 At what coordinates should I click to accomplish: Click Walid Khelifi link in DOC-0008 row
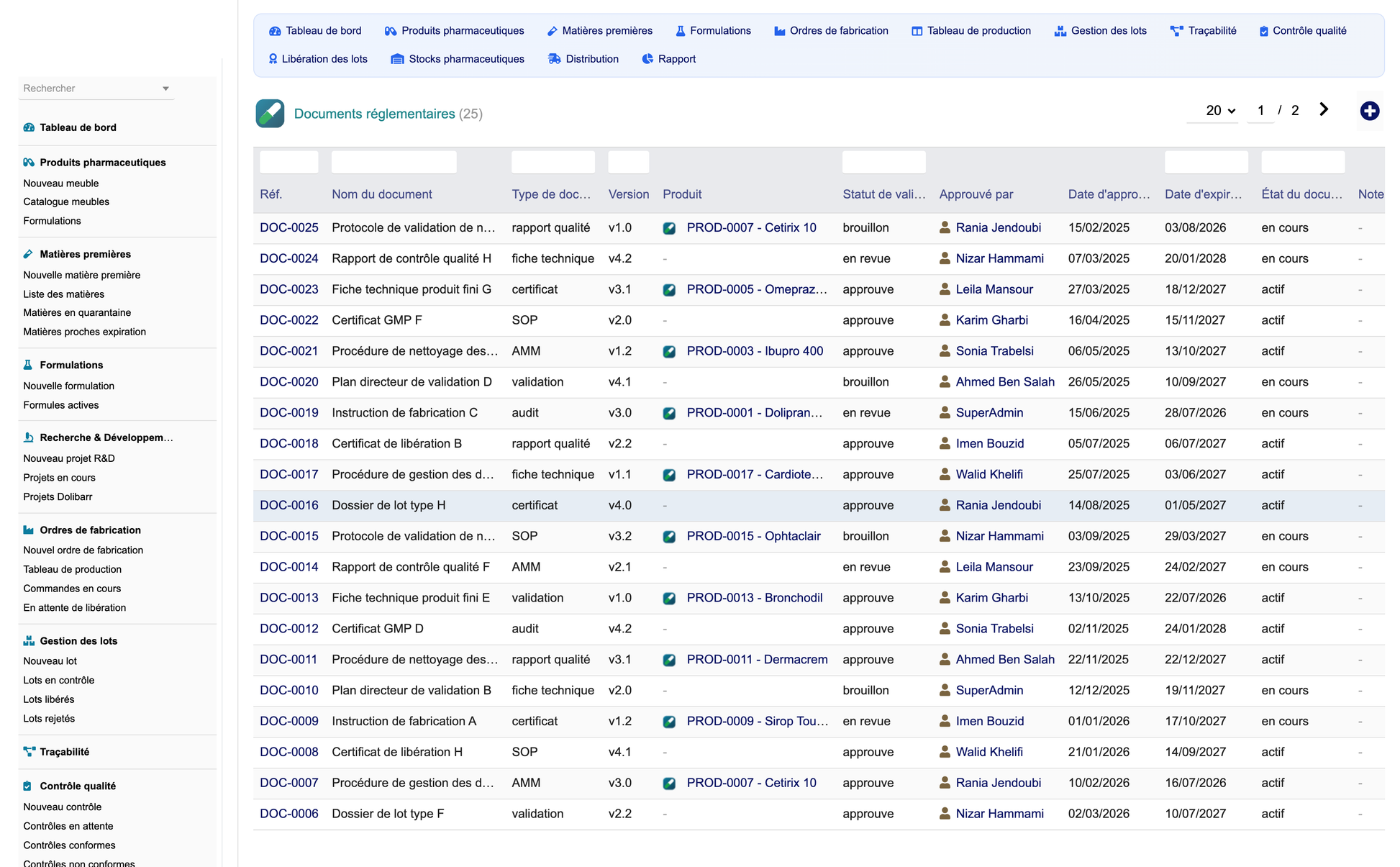click(989, 752)
